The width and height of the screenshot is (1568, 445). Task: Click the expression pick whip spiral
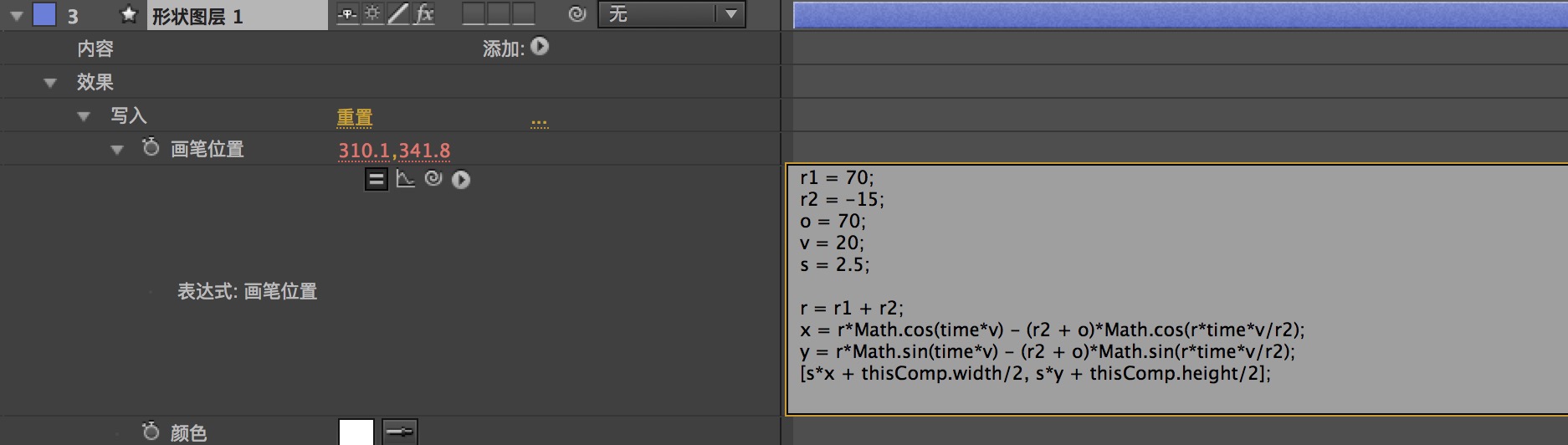(433, 178)
